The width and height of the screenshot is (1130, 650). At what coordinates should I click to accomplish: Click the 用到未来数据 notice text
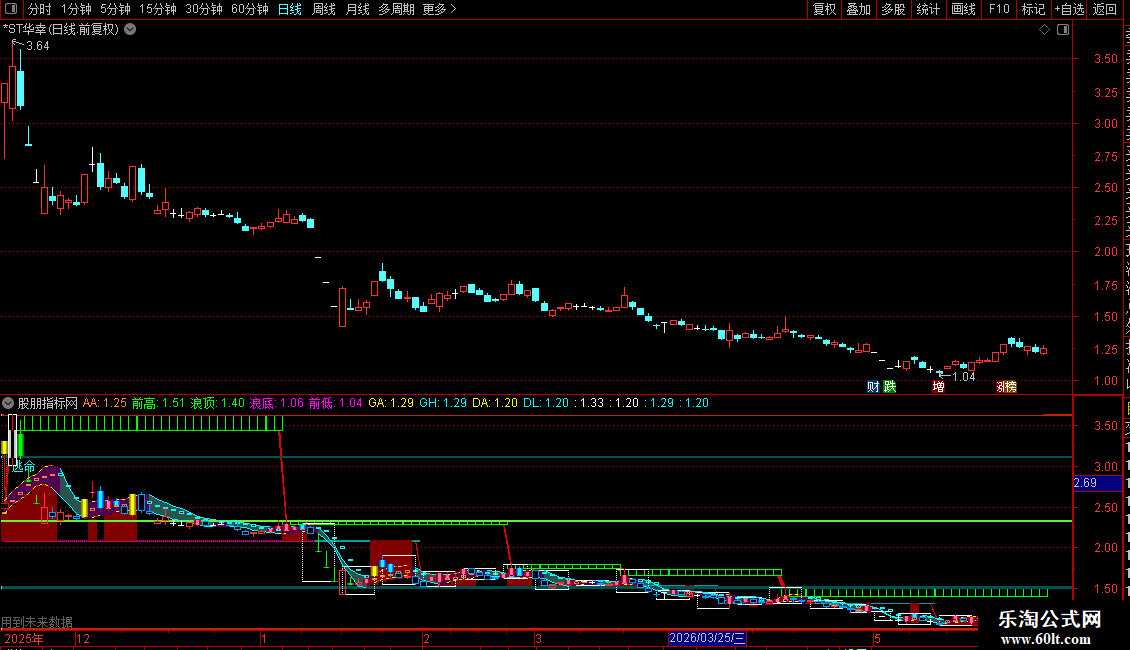(37, 622)
